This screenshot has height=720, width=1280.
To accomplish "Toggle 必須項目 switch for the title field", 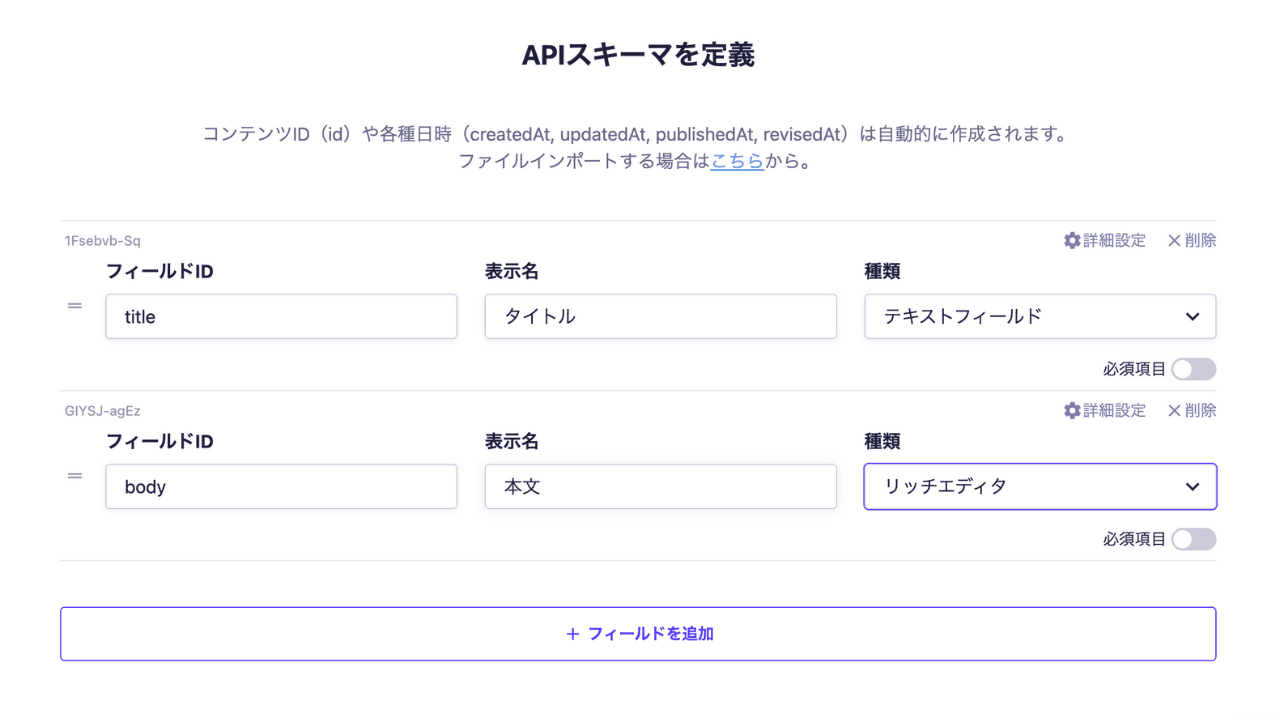I will click(1194, 369).
